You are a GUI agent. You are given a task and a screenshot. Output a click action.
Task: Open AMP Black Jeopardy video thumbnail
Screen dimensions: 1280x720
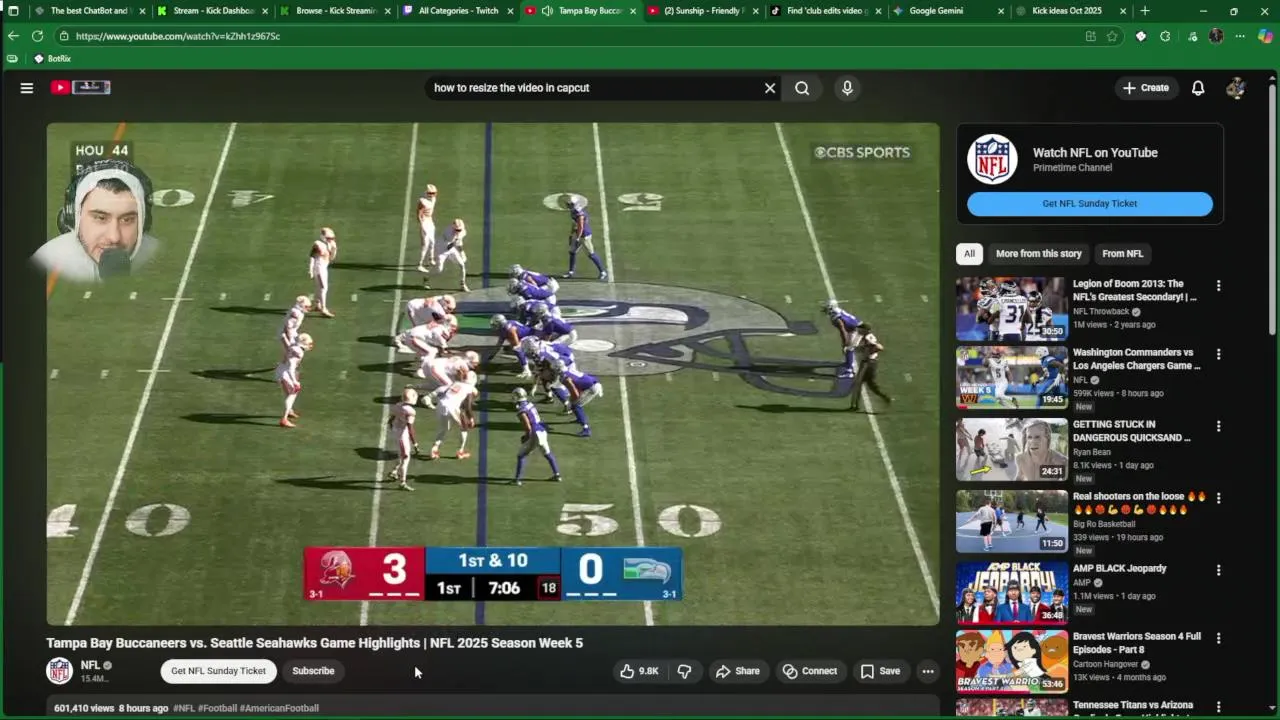1011,593
